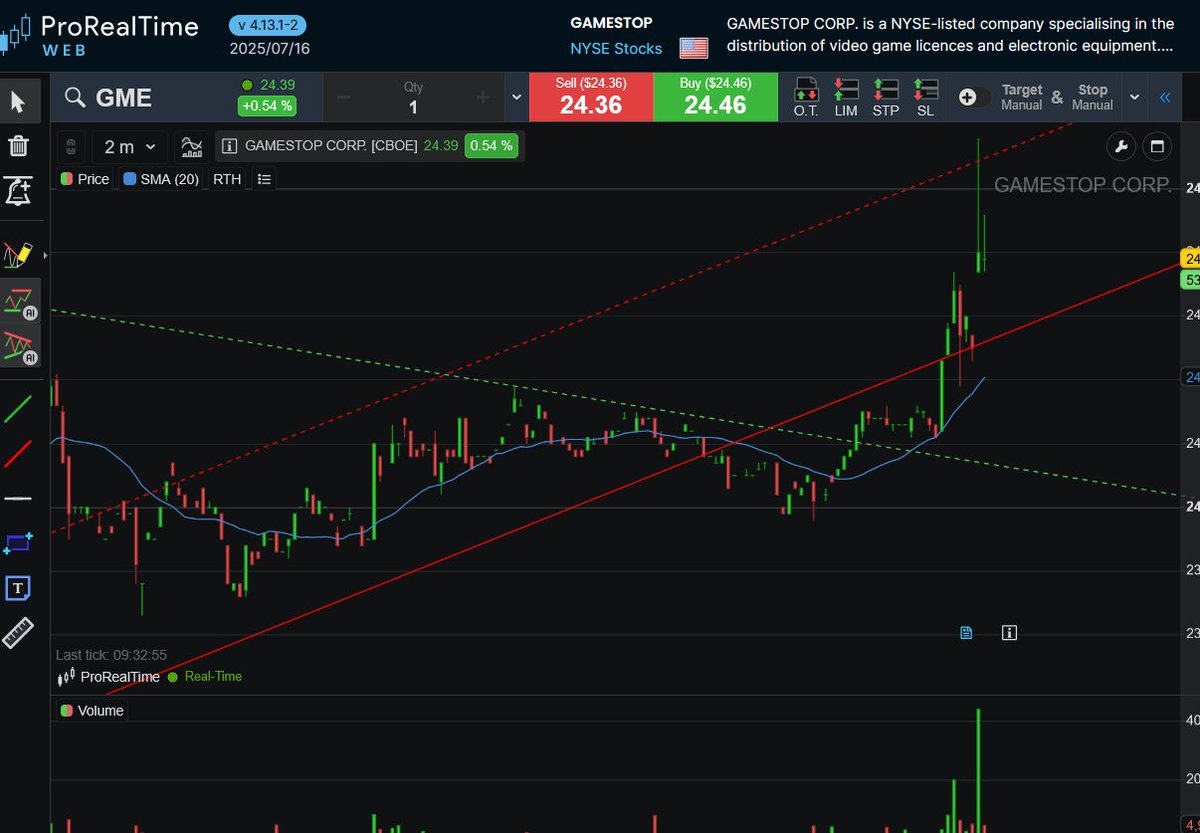Toggle the RTH regular trading hours button
Image resolution: width=1200 pixels, height=833 pixels.
(227, 179)
